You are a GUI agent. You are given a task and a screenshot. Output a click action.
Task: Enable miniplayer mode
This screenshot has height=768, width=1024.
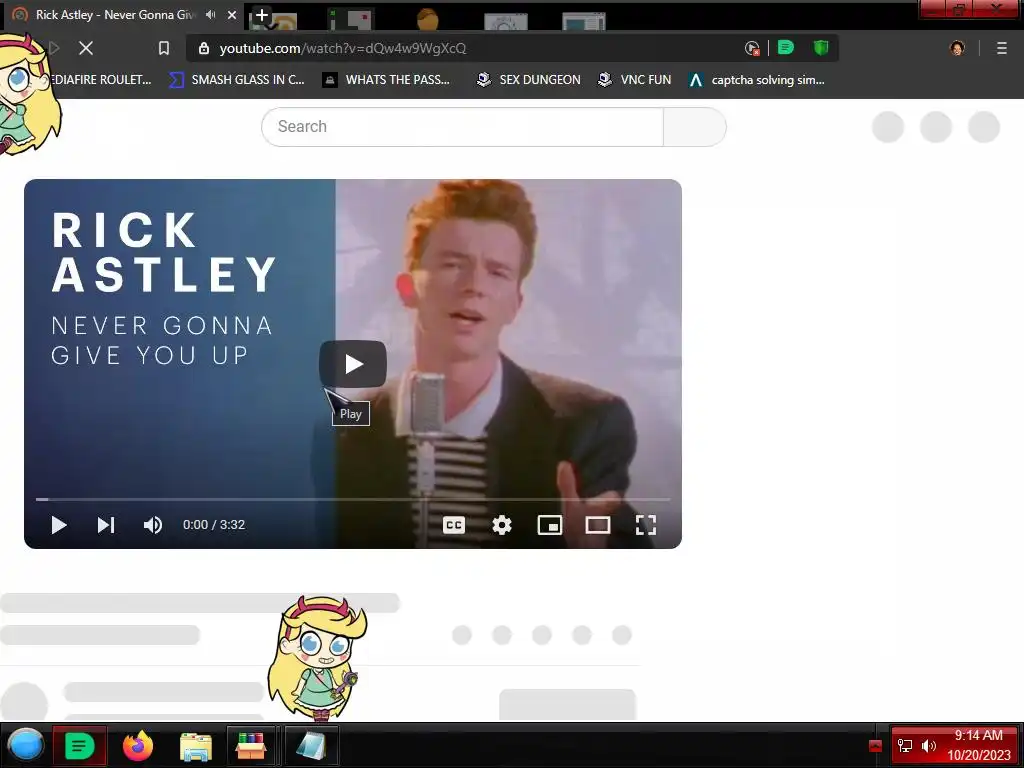[x=550, y=525]
